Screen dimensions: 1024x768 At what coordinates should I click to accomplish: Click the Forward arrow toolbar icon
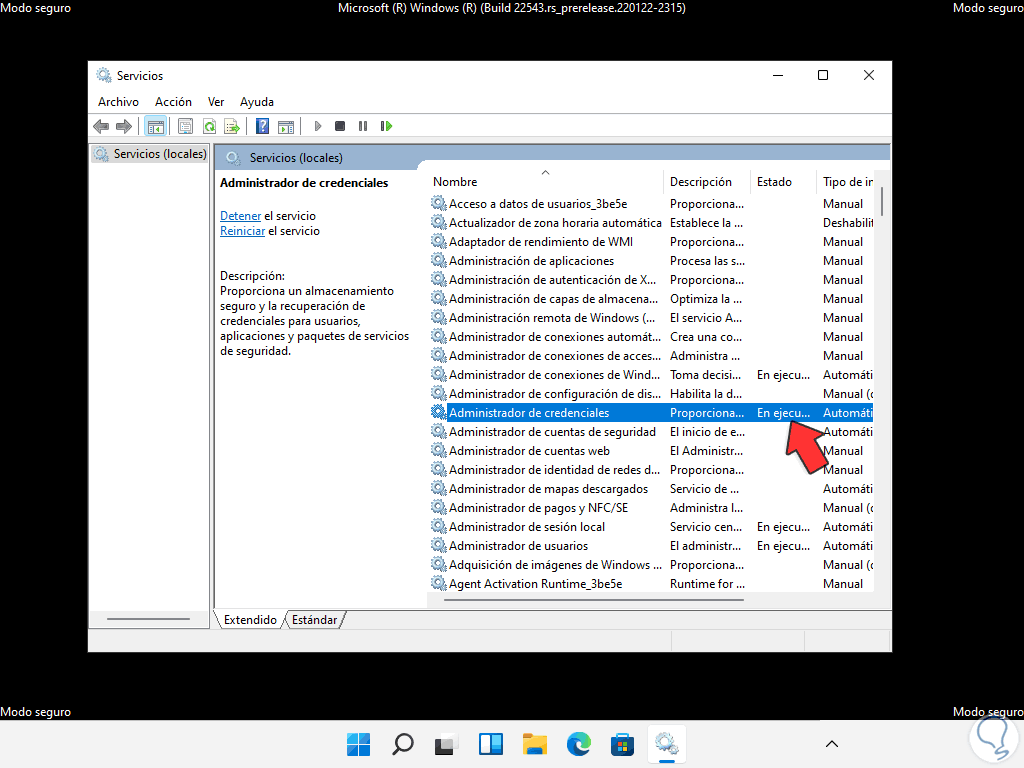pyautogui.click(x=123, y=126)
